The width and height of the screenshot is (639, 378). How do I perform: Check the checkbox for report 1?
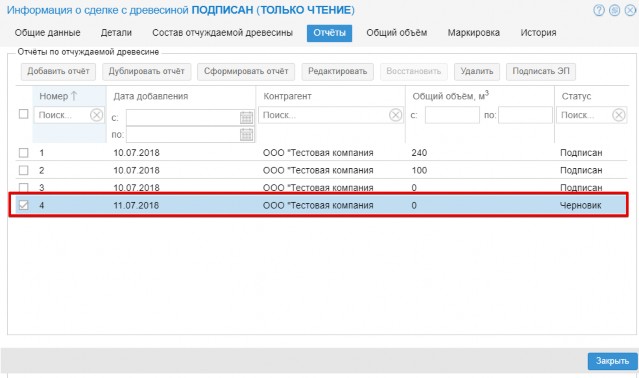point(24,153)
